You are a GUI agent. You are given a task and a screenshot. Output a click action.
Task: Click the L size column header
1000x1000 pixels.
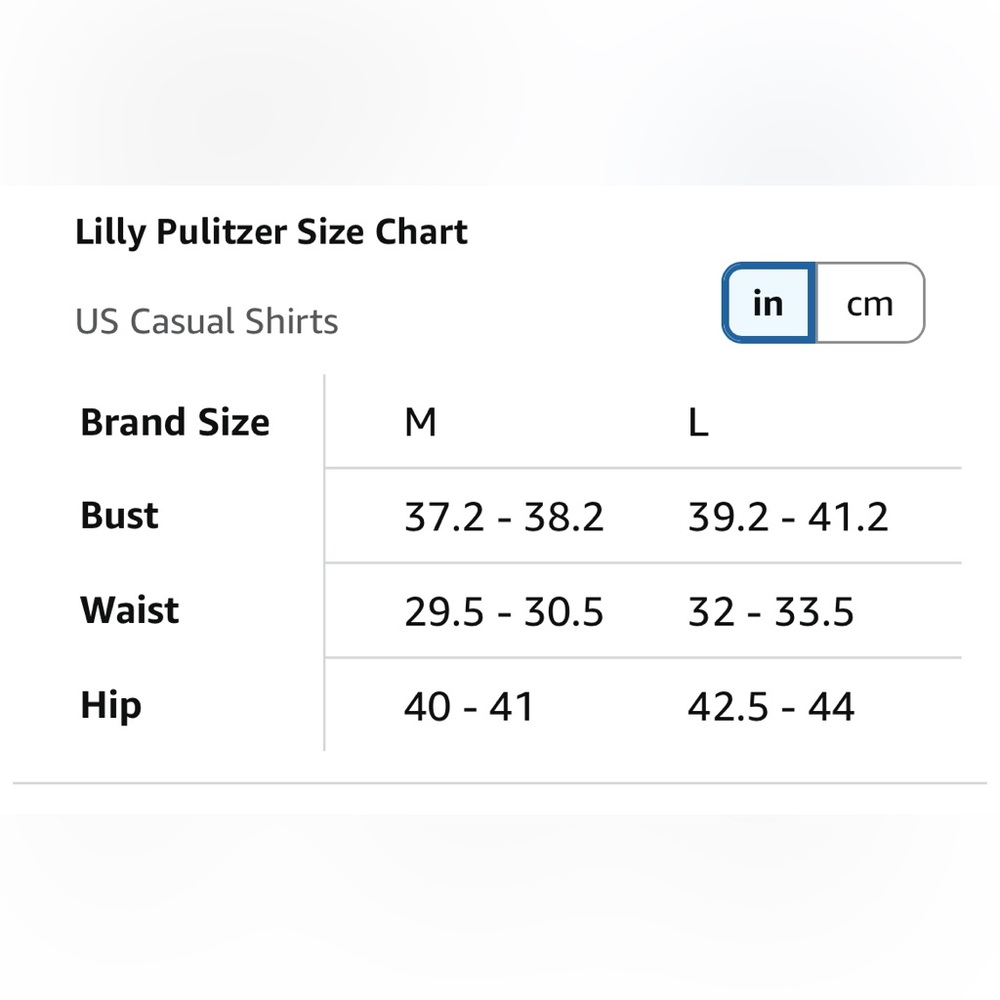[698, 423]
